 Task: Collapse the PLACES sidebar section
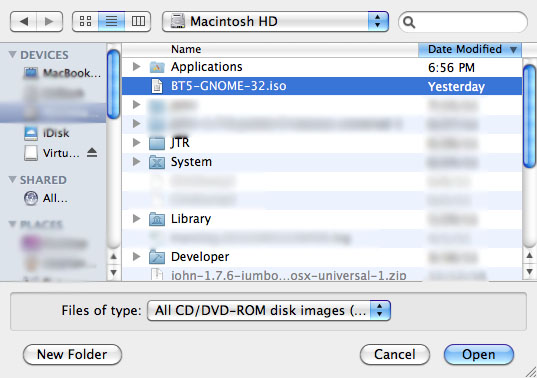point(12,224)
